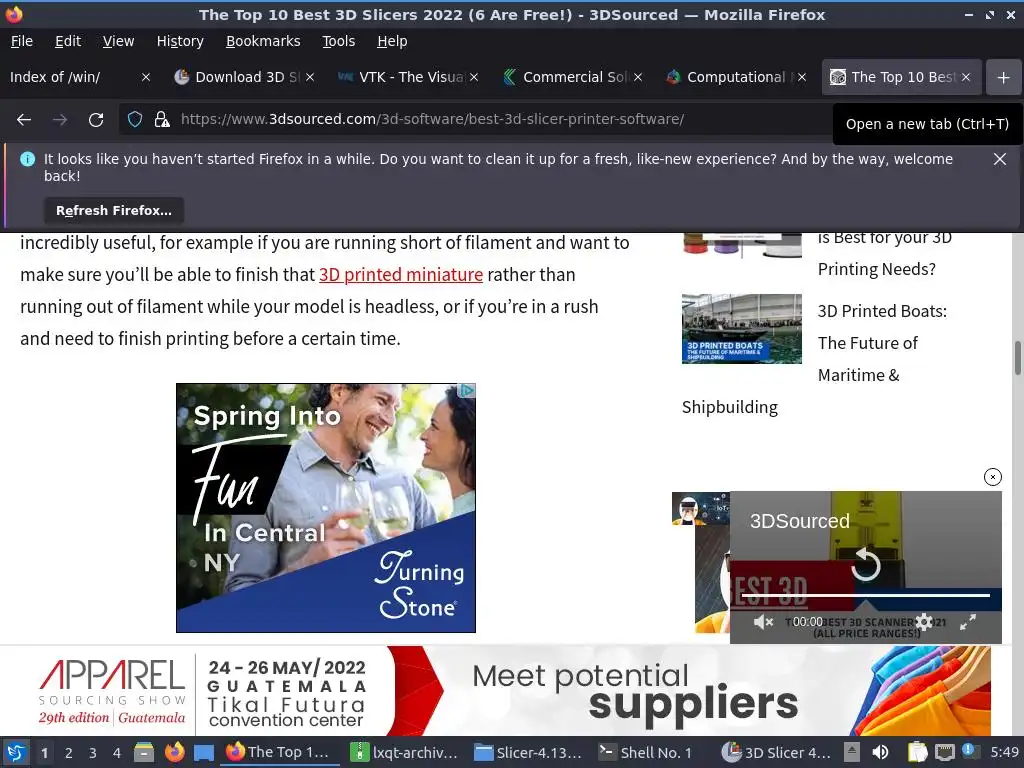
Task: Switch to the 'VTK - The Visual' tab
Action: tap(402, 77)
